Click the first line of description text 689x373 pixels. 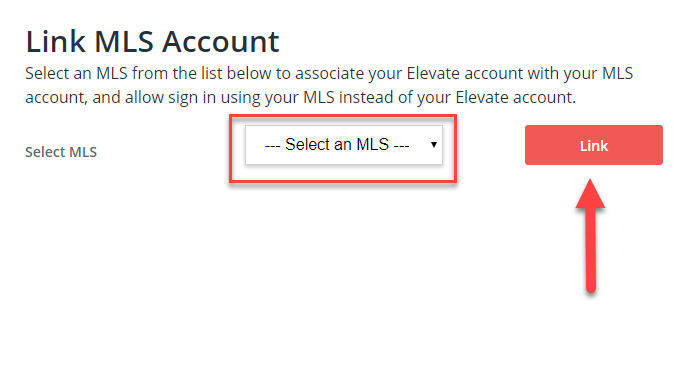329,73
